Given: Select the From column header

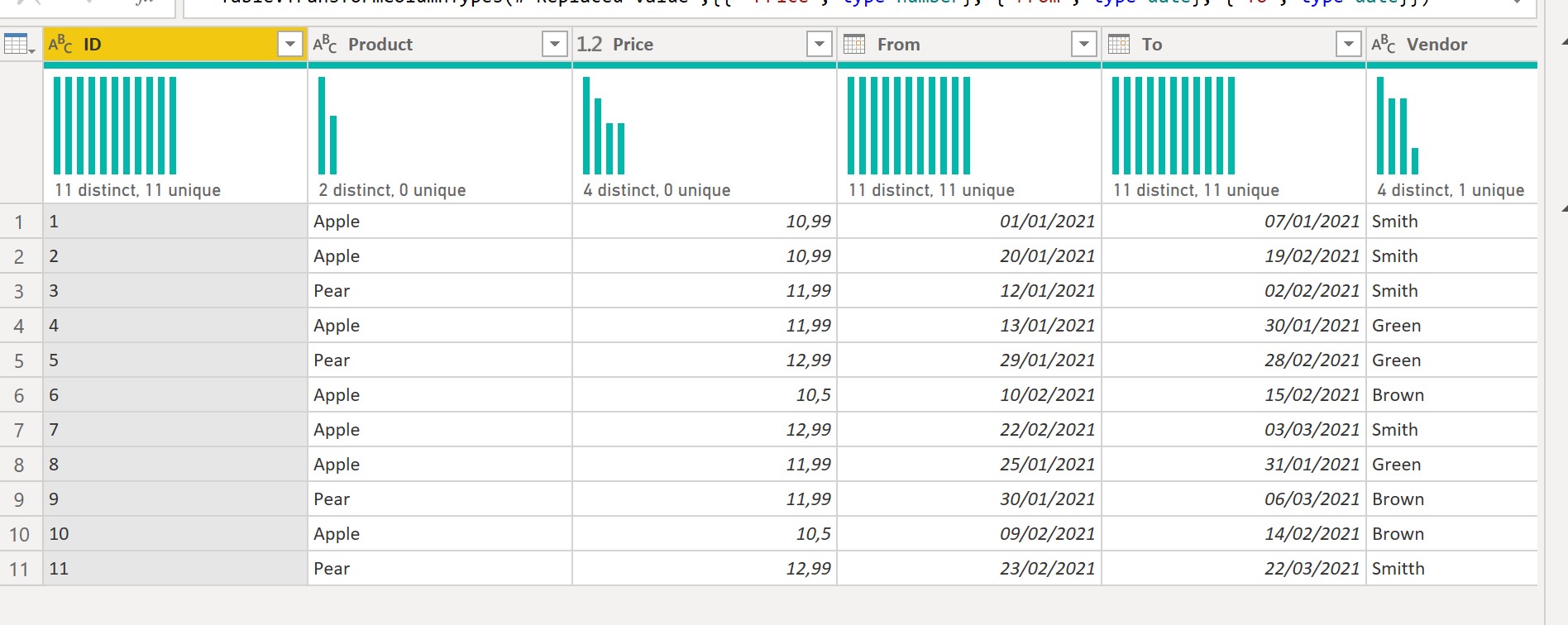Looking at the screenshot, I should tap(969, 44).
